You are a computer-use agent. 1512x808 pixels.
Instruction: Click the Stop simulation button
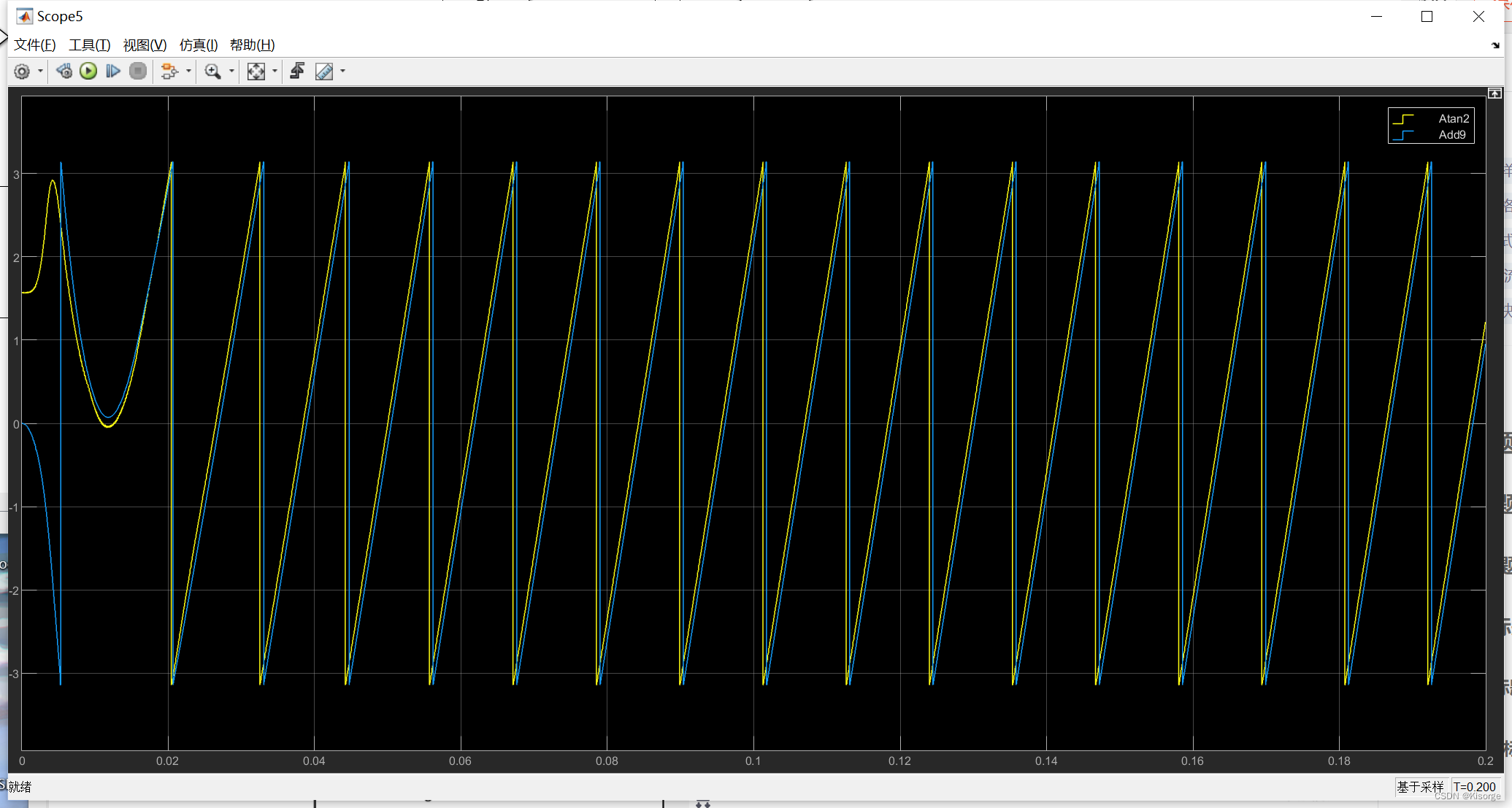pyautogui.click(x=138, y=71)
